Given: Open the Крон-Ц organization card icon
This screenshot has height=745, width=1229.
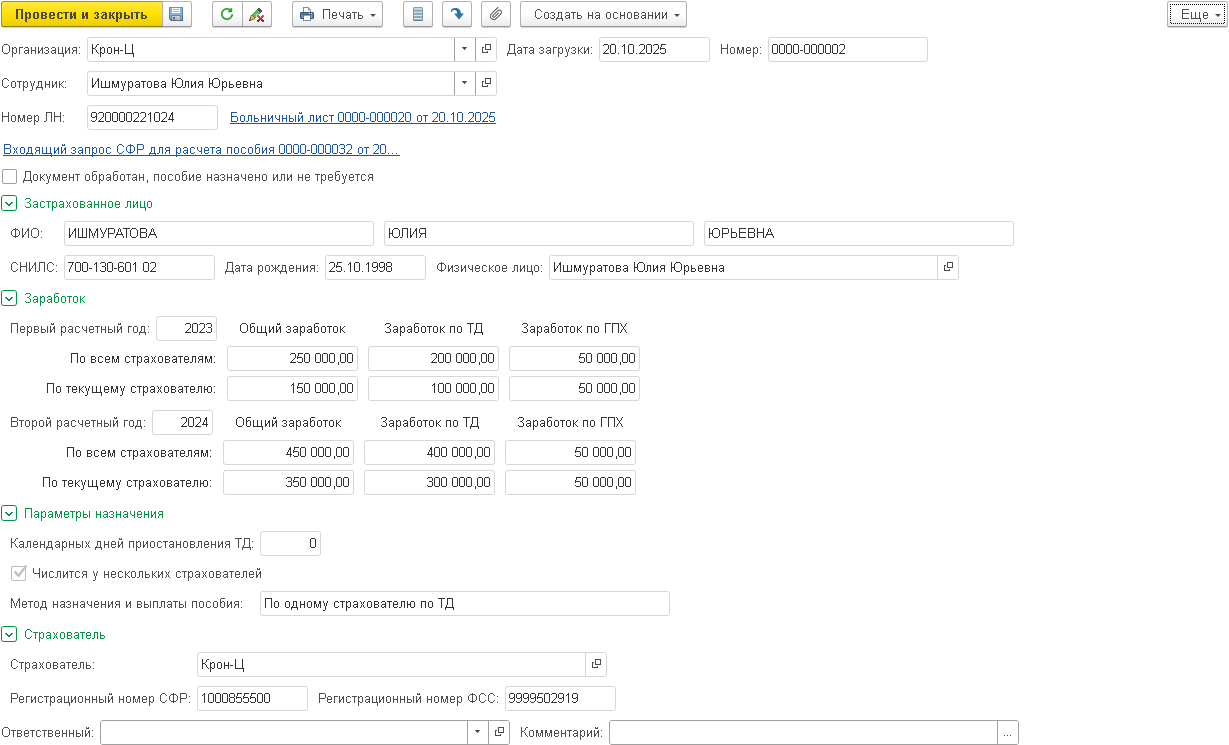Looking at the screenshot, I should point(487,49).
